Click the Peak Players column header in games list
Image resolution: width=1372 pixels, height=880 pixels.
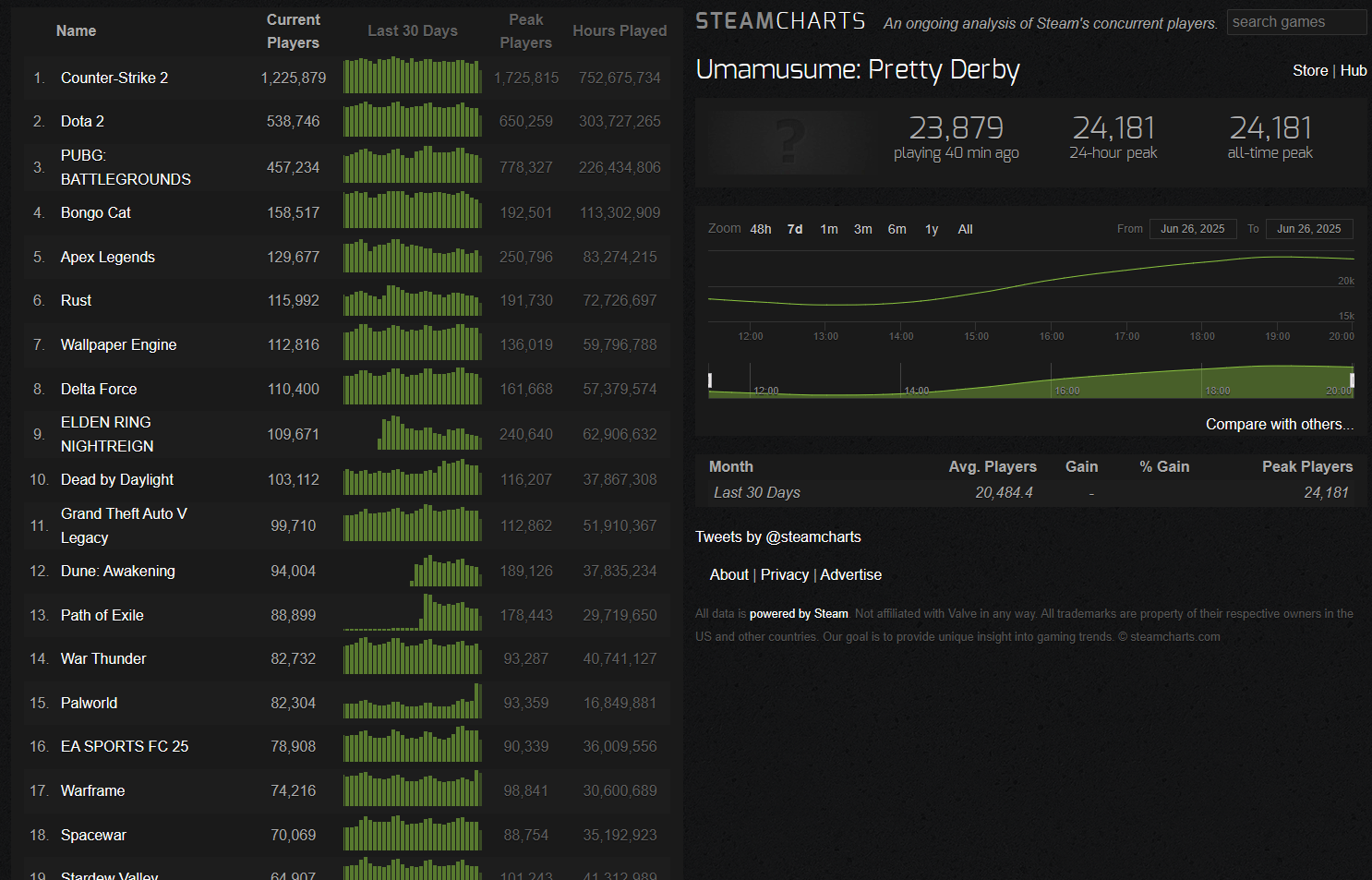pyautogui.click(x=526, y=31)
